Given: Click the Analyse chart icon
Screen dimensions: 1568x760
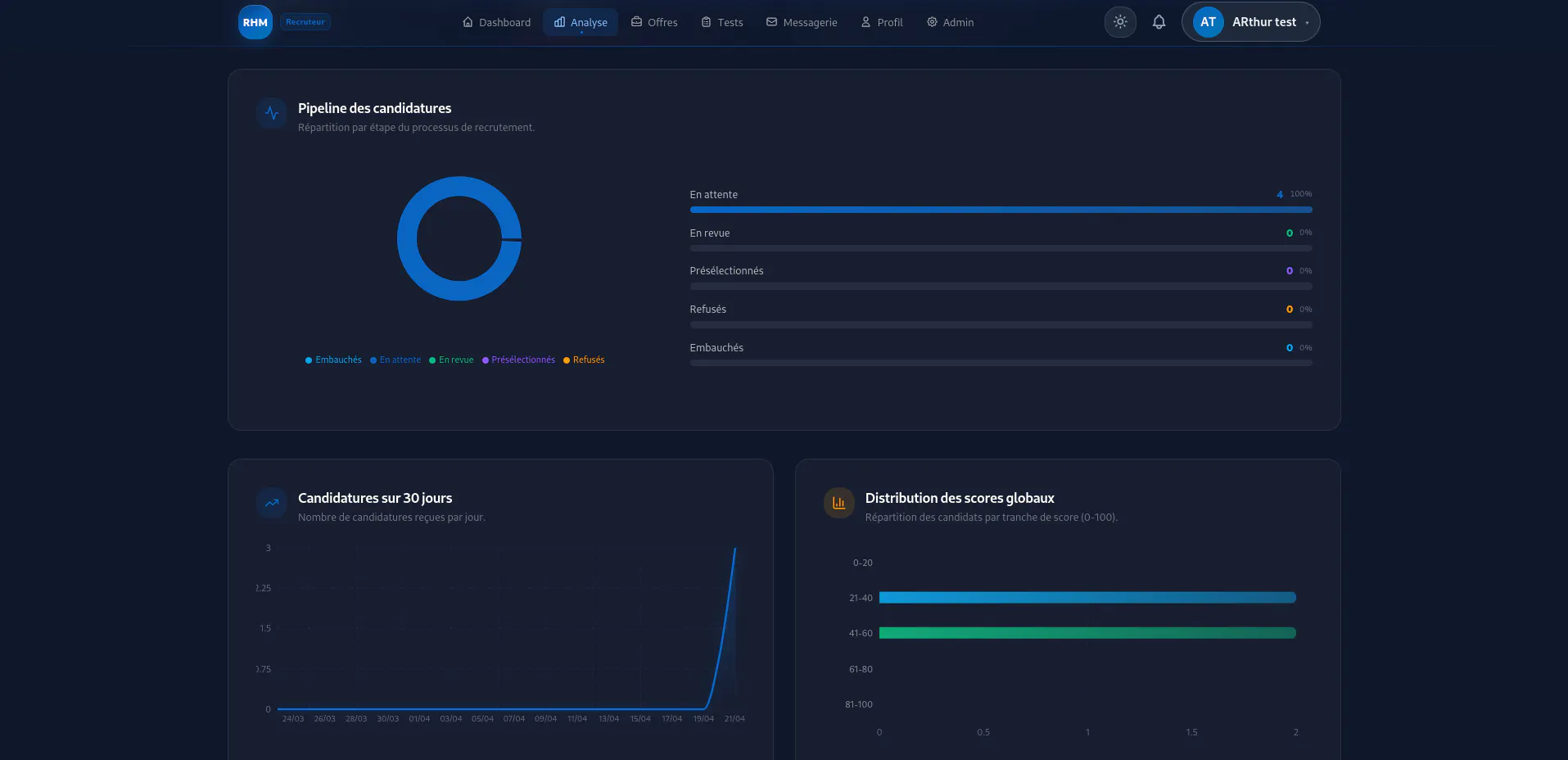Looking at the screenshot, I should pos(559,22).
